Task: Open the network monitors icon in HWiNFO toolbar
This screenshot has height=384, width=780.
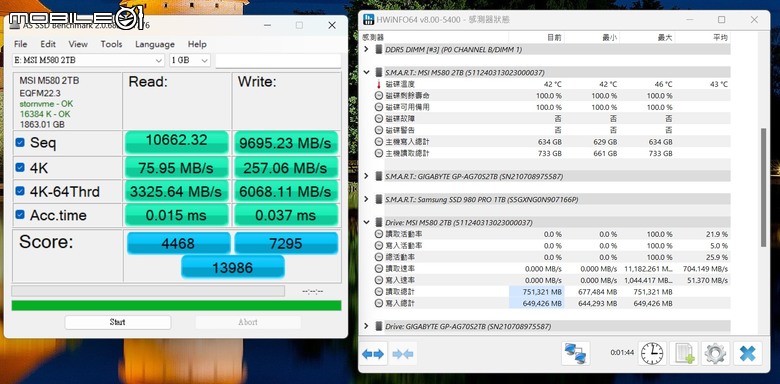Action: coord(576,353)
